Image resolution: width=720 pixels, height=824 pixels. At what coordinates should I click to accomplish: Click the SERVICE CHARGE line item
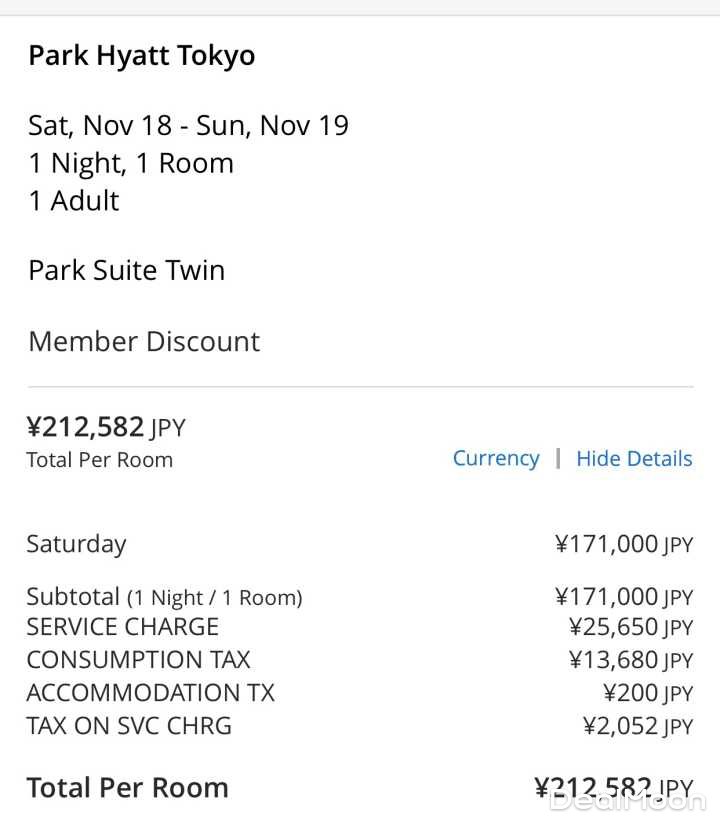122,627
